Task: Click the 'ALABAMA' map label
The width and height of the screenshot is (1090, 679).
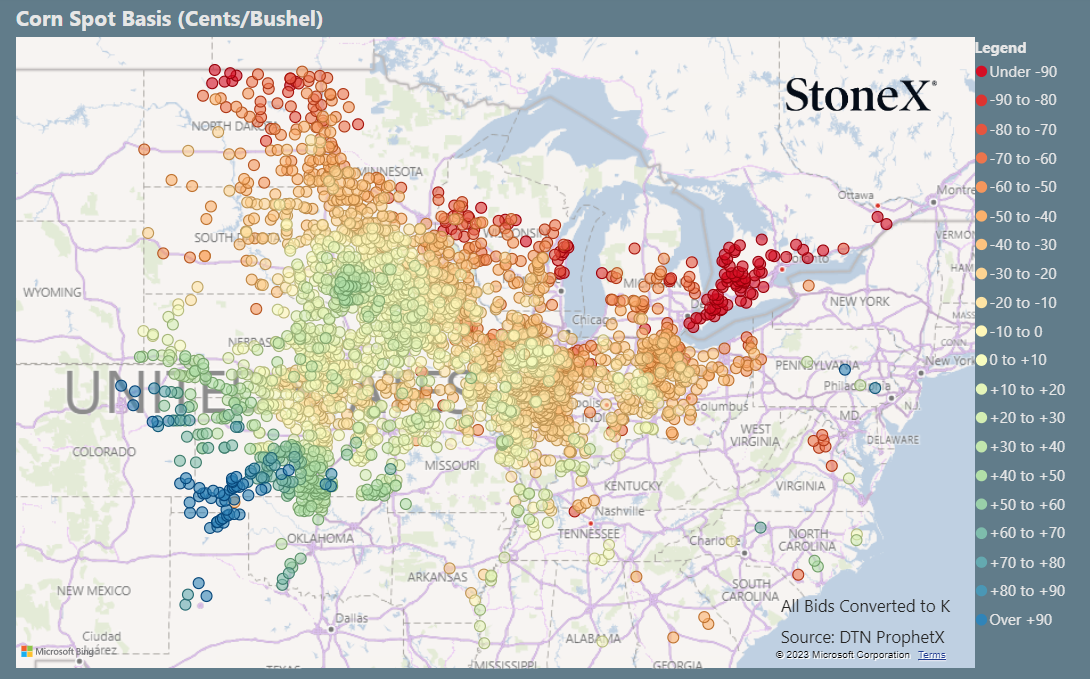Action: tap(593, 638)
